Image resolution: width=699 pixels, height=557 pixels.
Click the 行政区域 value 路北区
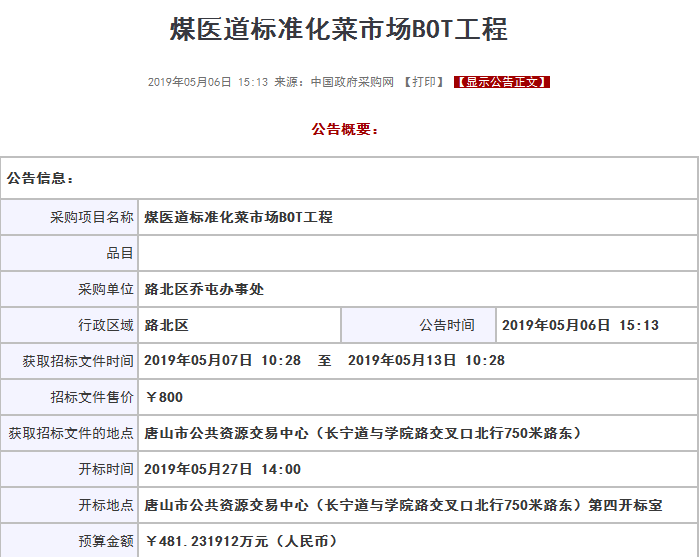tap(166, 325)
